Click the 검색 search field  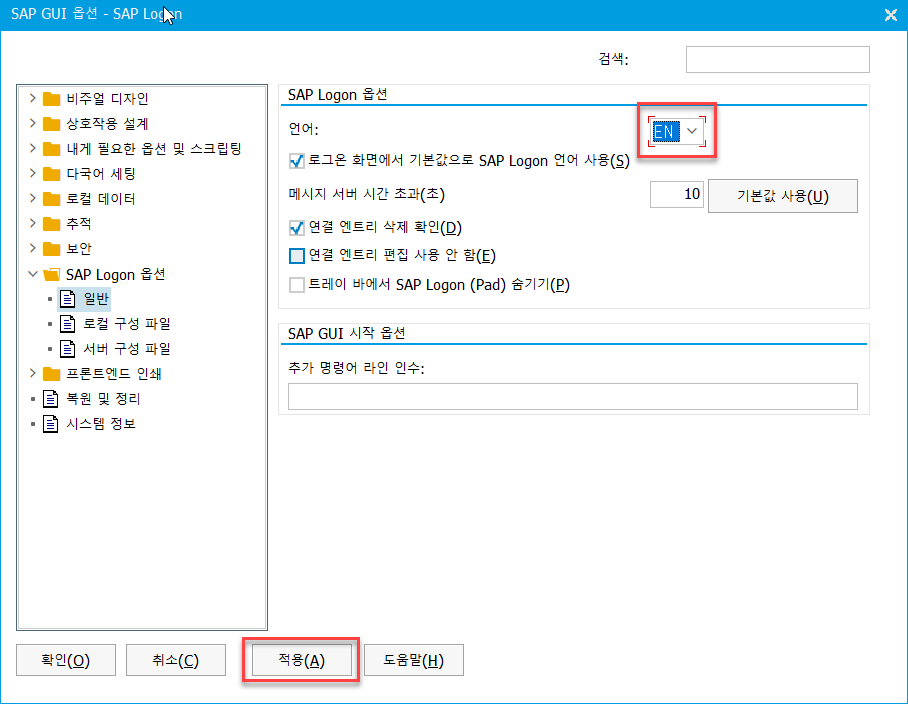pyautogui.click(x=778, y=60)
